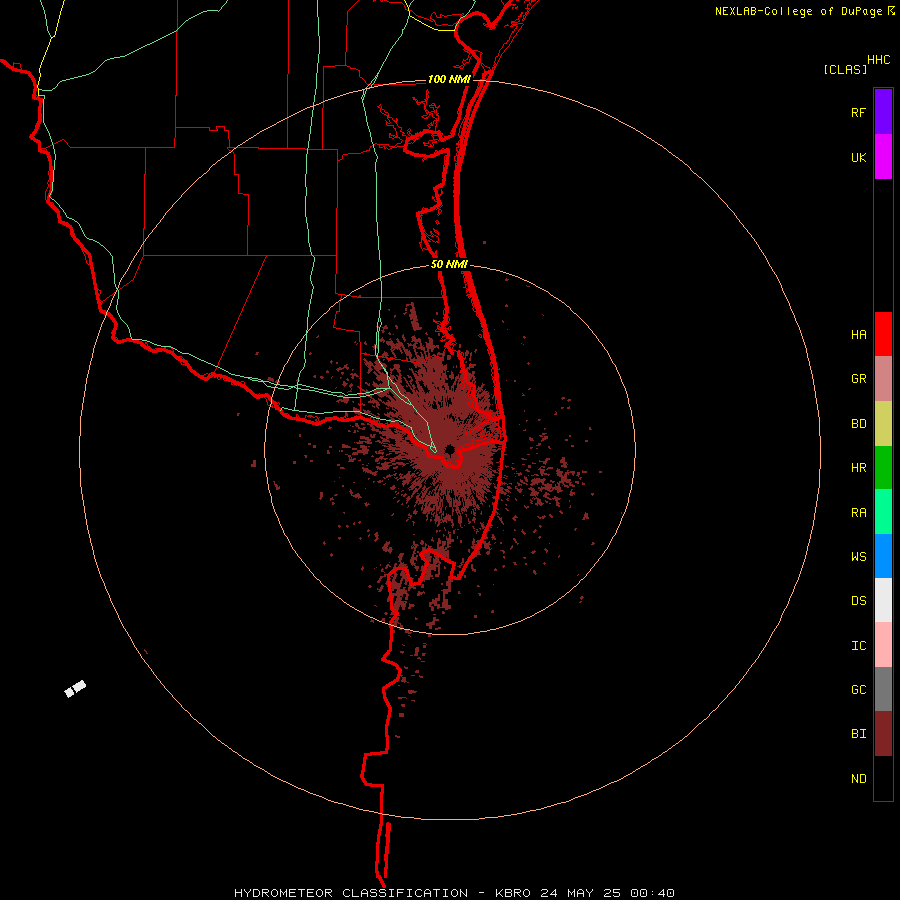Click the HA legend label
The image size is (900, 900).
(858, 335)
